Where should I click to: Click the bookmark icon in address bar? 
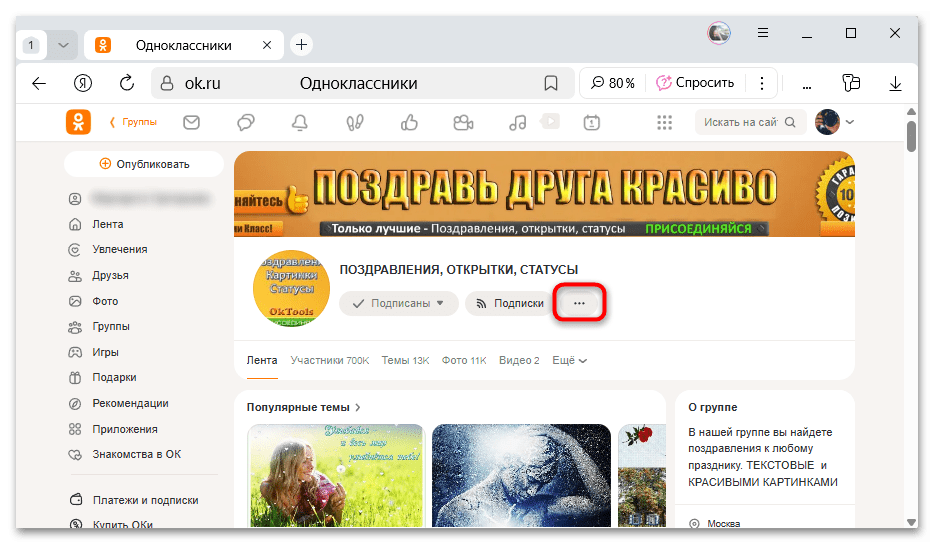tap(551, 83)
